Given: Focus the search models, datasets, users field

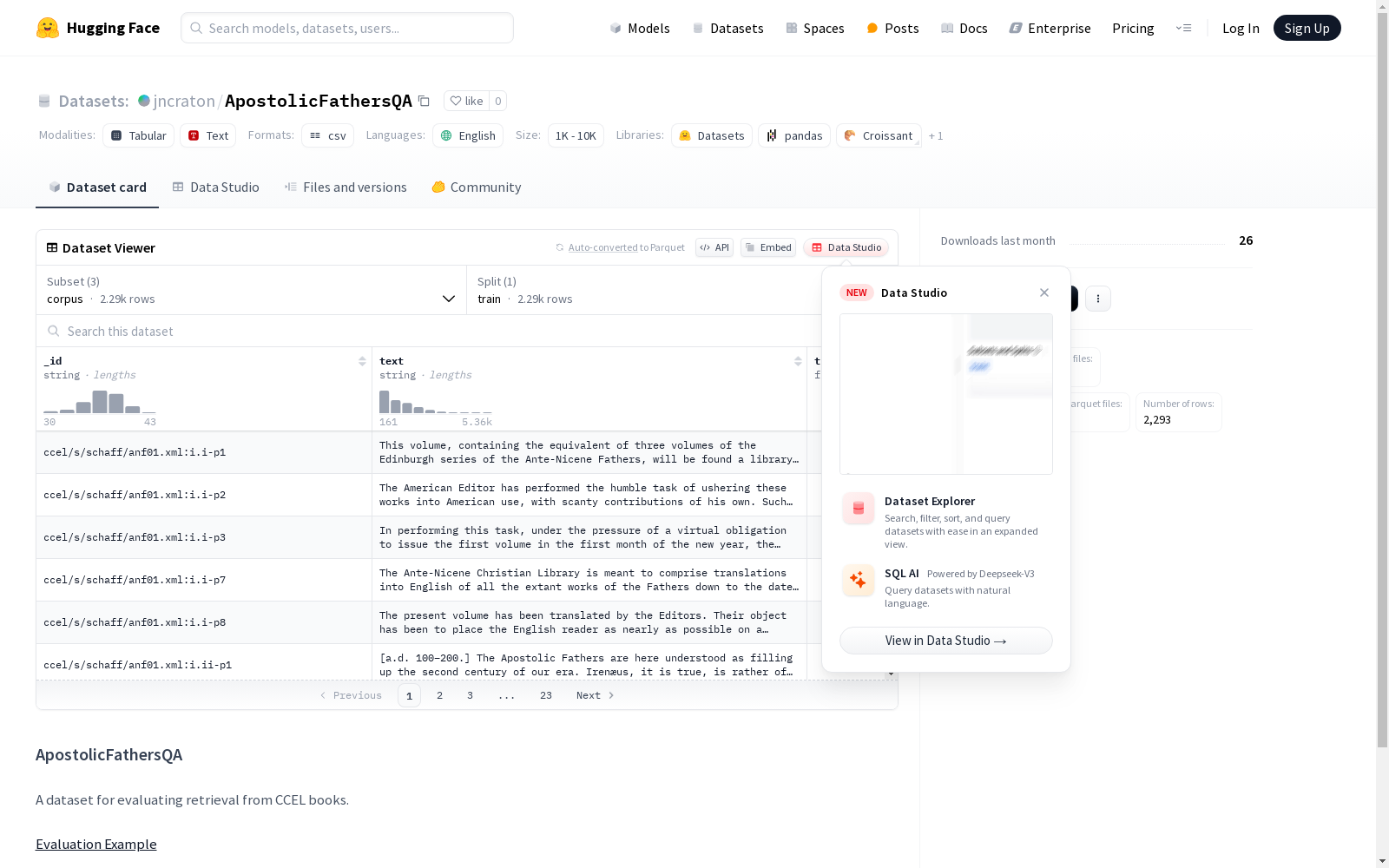Looking at the screenshot, I should coord(347,28).
